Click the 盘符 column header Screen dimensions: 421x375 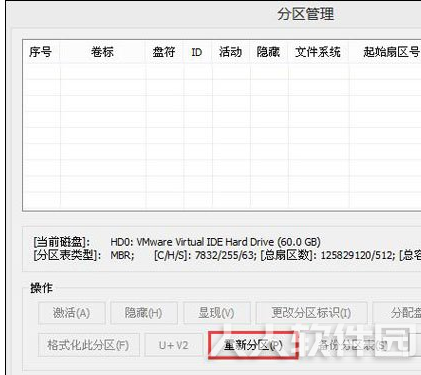[164, 52]
